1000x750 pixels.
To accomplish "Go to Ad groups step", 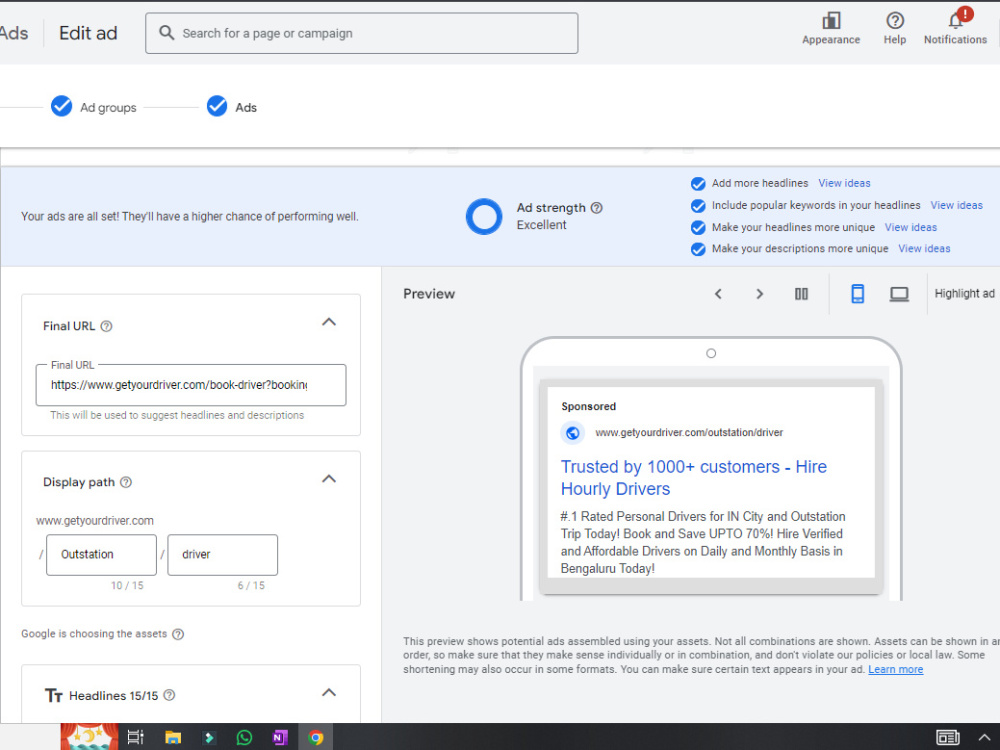I will (94, 107).
